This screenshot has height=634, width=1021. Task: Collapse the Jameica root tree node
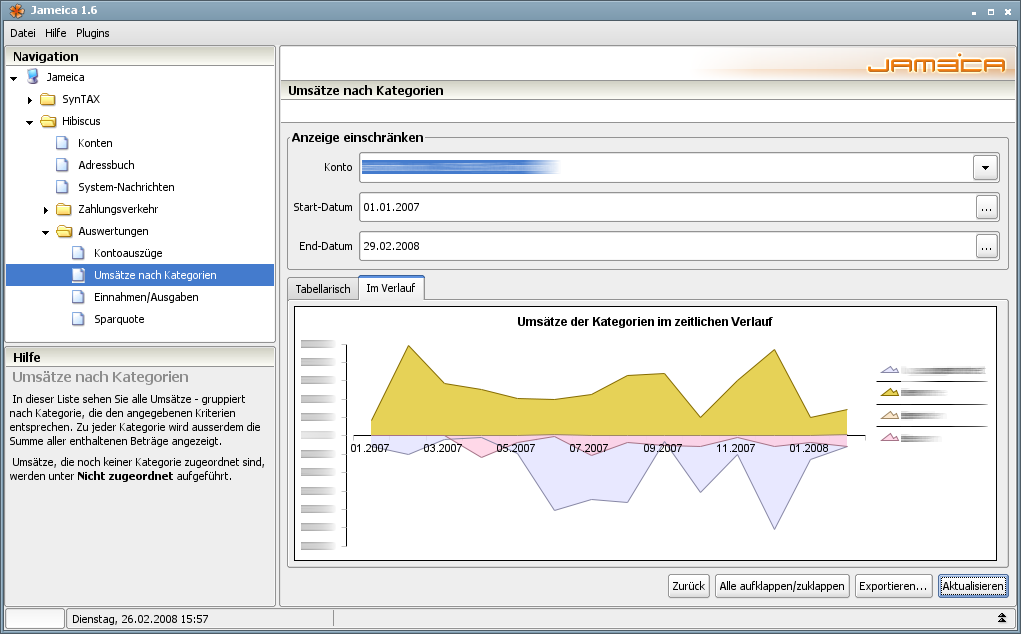pyautogui.click(x=14, y=78)
